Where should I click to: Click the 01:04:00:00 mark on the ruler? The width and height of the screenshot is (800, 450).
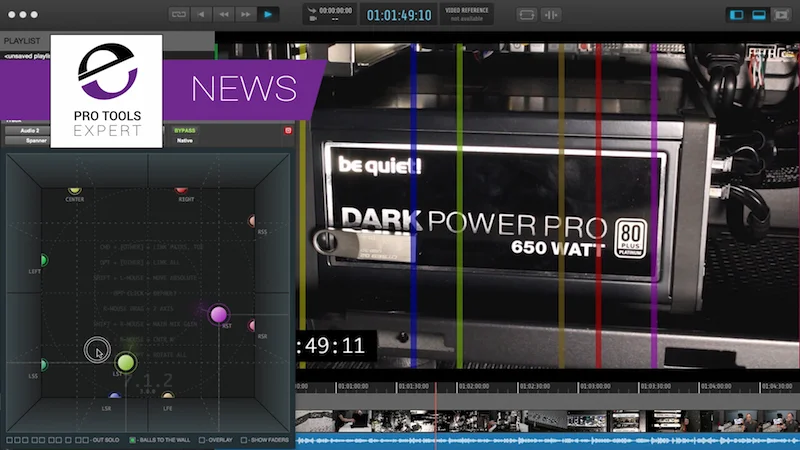[x=716, y=387]
